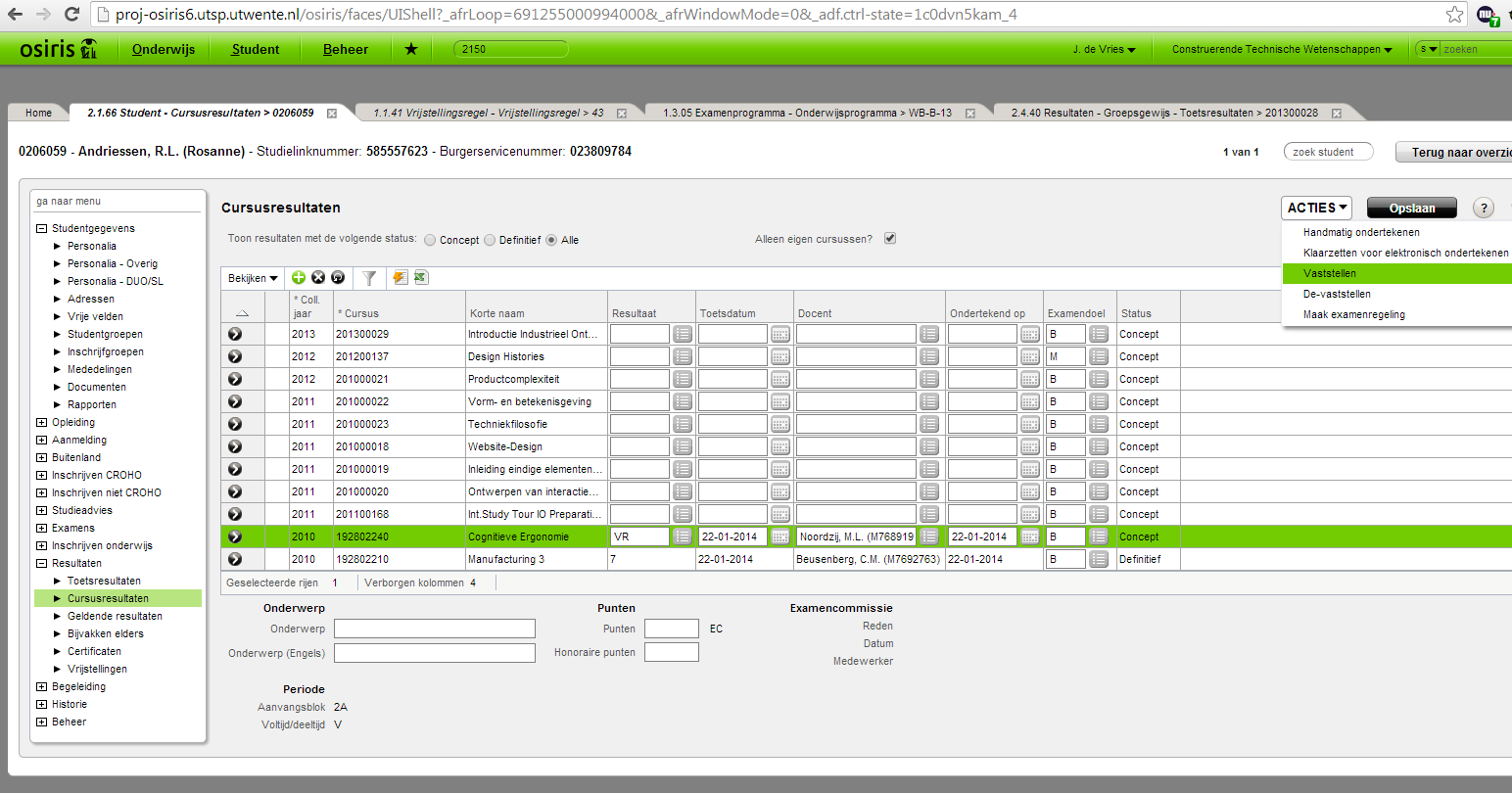Open Docent lookup for Cognitieve Ergonomie row
1512x793 pixels.
pyautogui.click(x=929, y=536)
